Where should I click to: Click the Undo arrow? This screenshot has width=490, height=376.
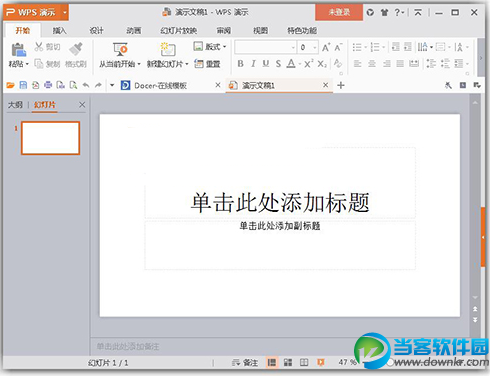click(86, 85)
